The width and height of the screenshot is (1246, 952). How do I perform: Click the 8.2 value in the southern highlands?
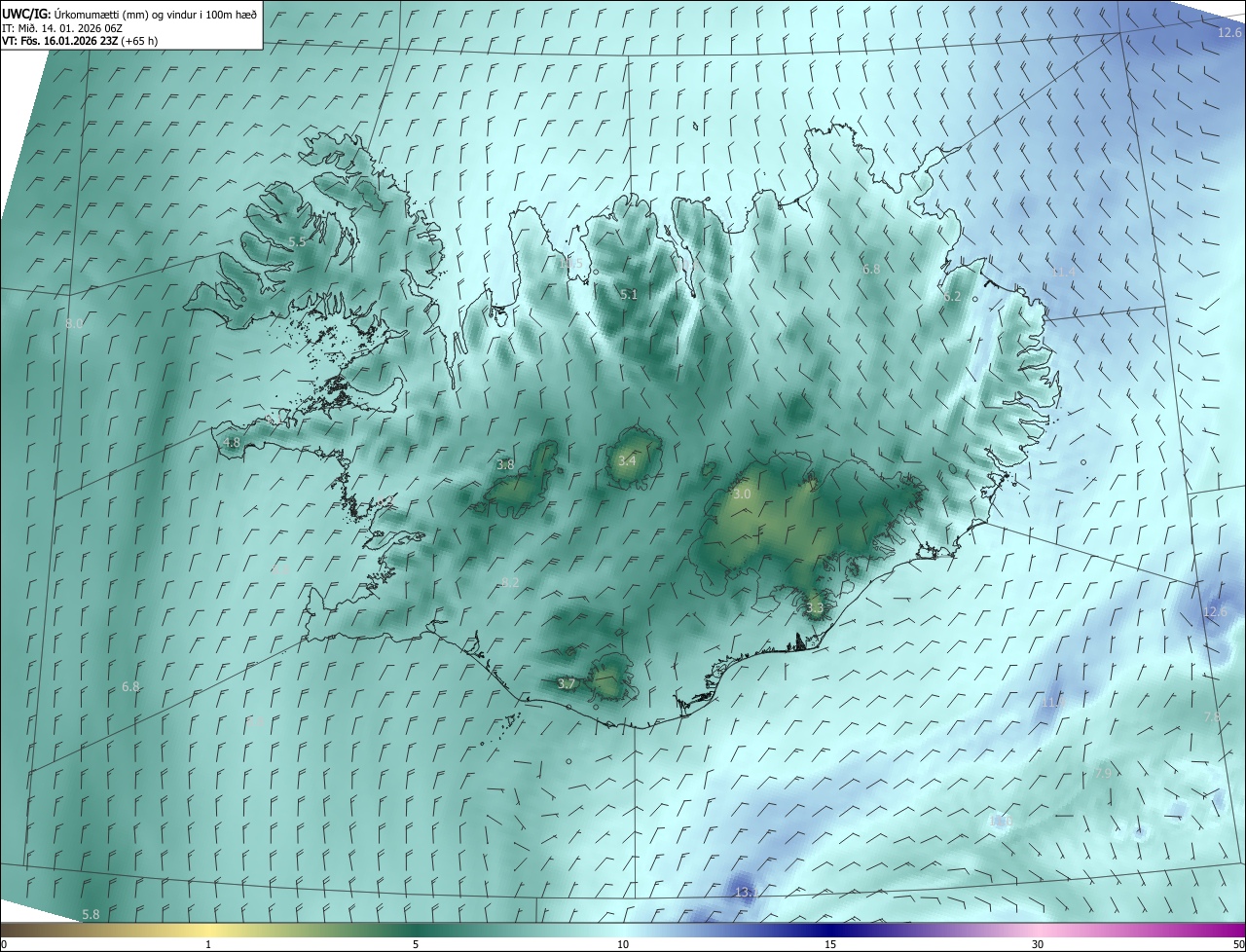pyautogui.click(x=510, y=582)
